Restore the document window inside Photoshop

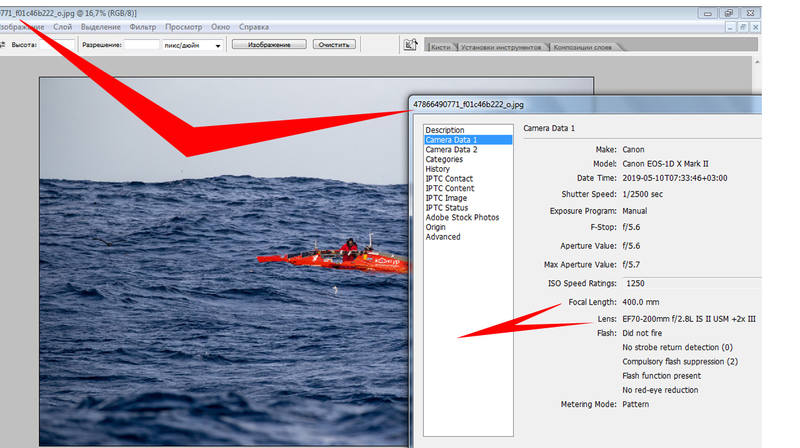point(743,27)
